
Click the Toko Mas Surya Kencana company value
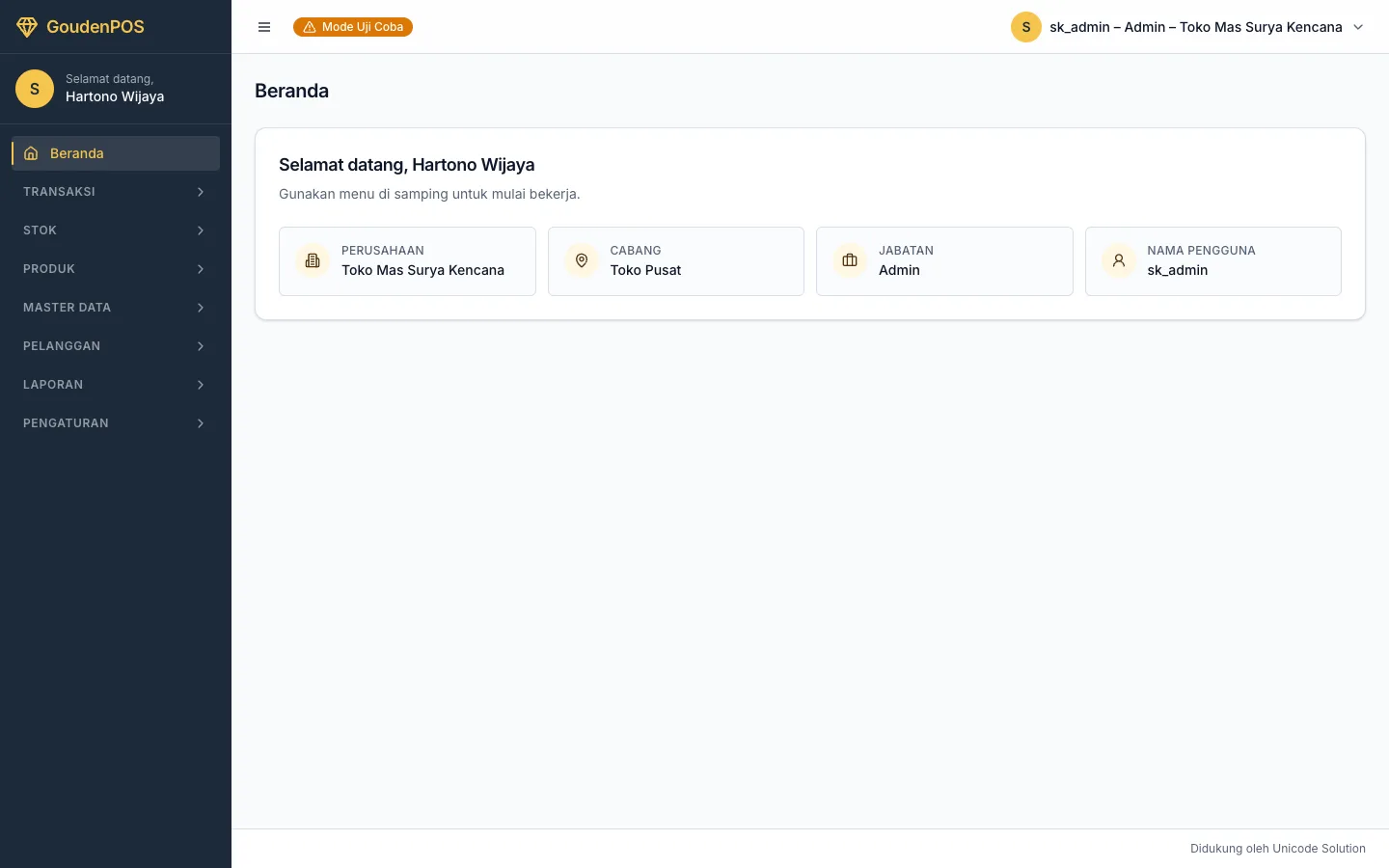click(422, 270)
